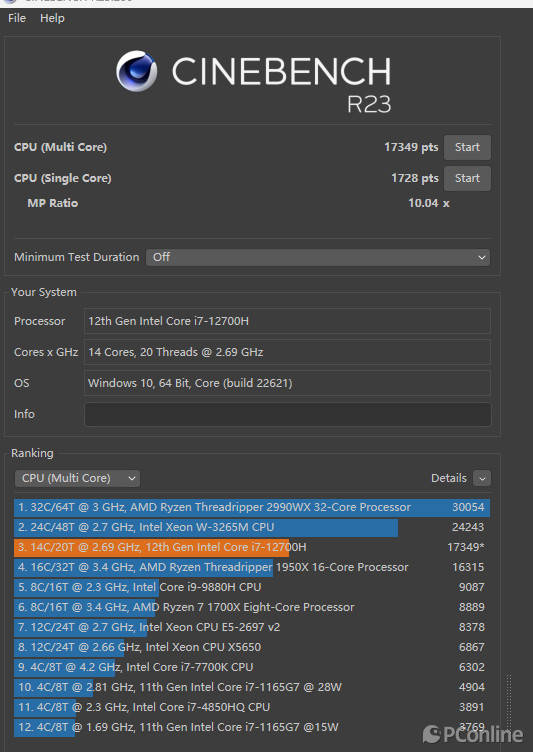Select the Xeon X5650 ranking row

coord(252,647)
